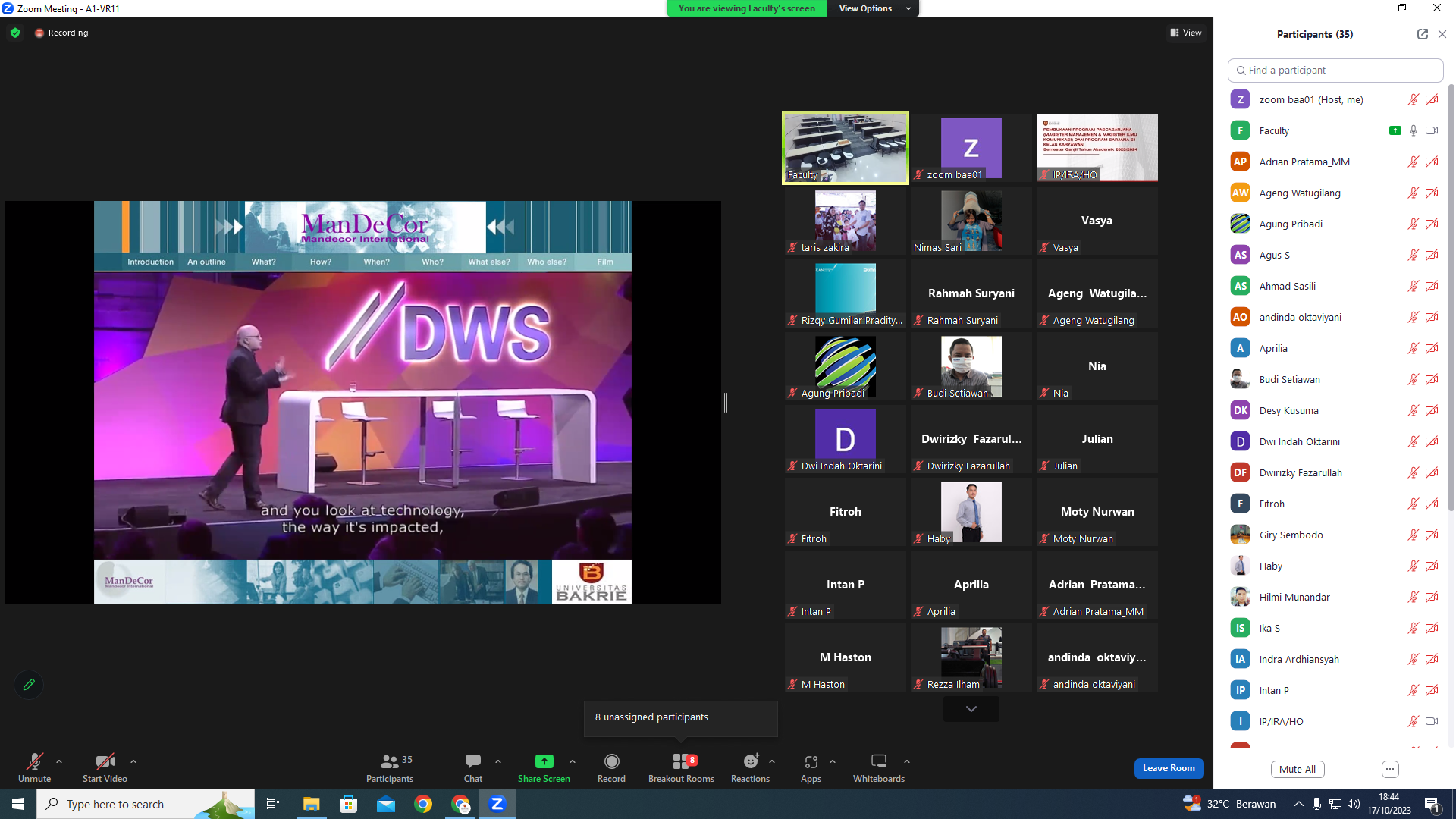Expand video options arrow next to Start Video
This screenshot has width=1456, height=819.
(x=133, y=761)
